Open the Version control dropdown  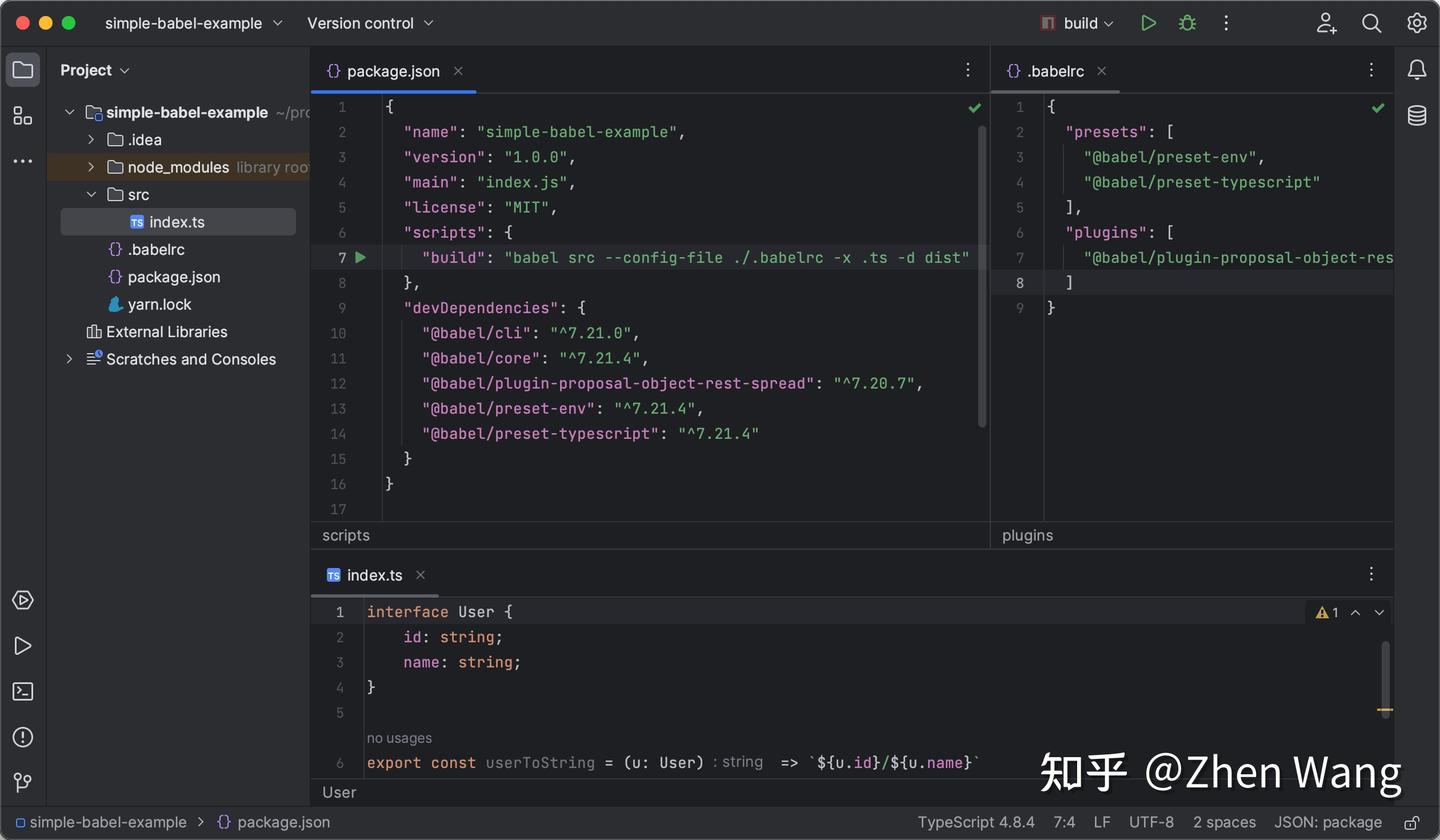(x=370, y=23)
